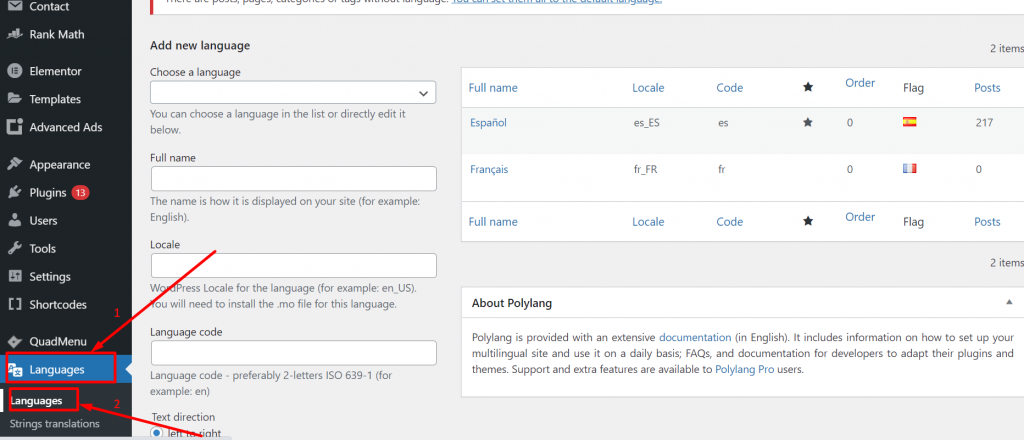Screen dimensions: 1024x440
Task: Open the Français language link
Action: click(x=488, y=169)
